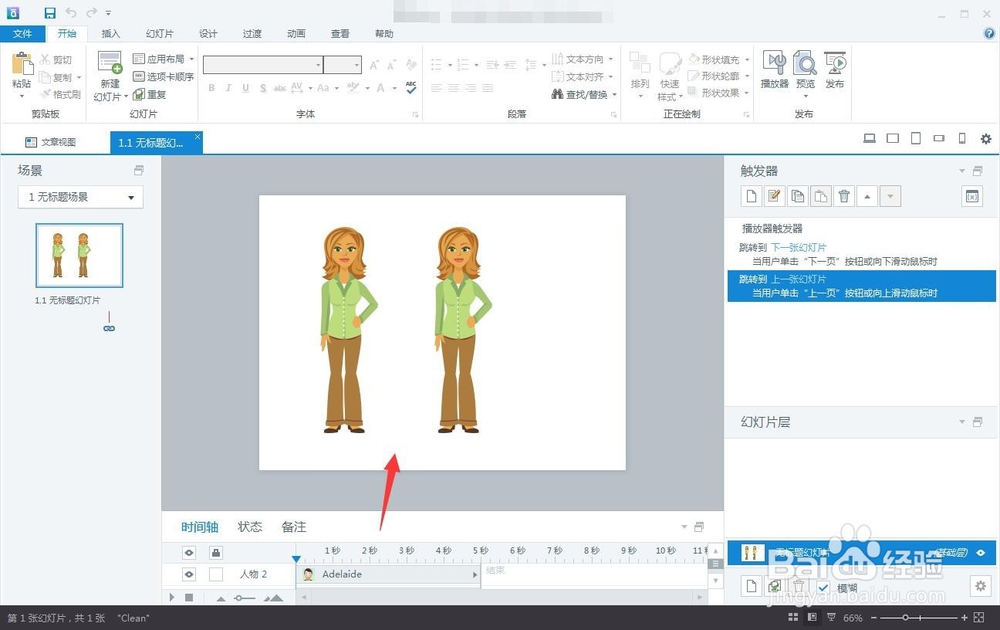Image resolution: width=1000 pixels, height=630 pixels.
Task: Create a new slide with 新建幻灯片
Action: [110, 77]
